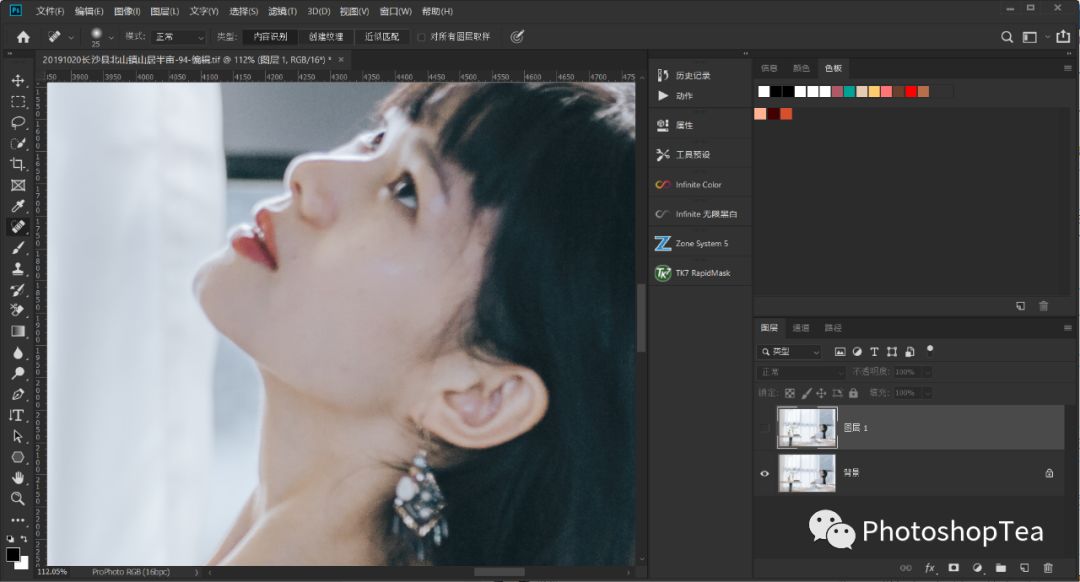The image size is (1080, 582).
Task: Add layer style via fx icon
Action: click(929, 568)
